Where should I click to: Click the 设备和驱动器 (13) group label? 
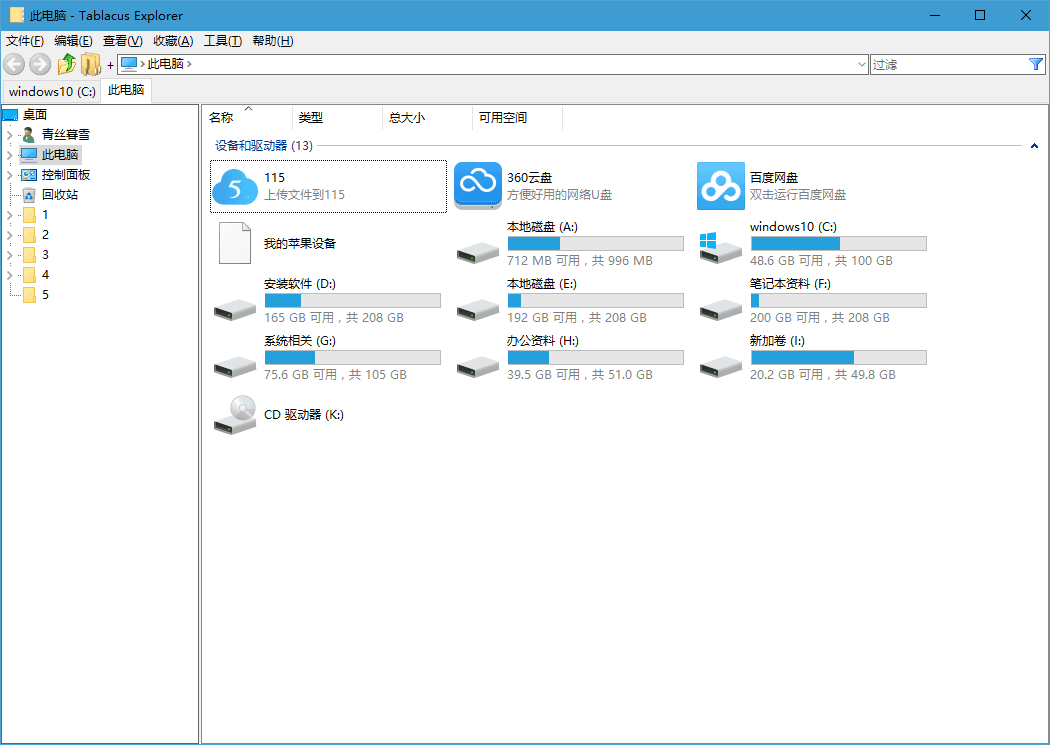pyautogui.click(x=264, y=146)
